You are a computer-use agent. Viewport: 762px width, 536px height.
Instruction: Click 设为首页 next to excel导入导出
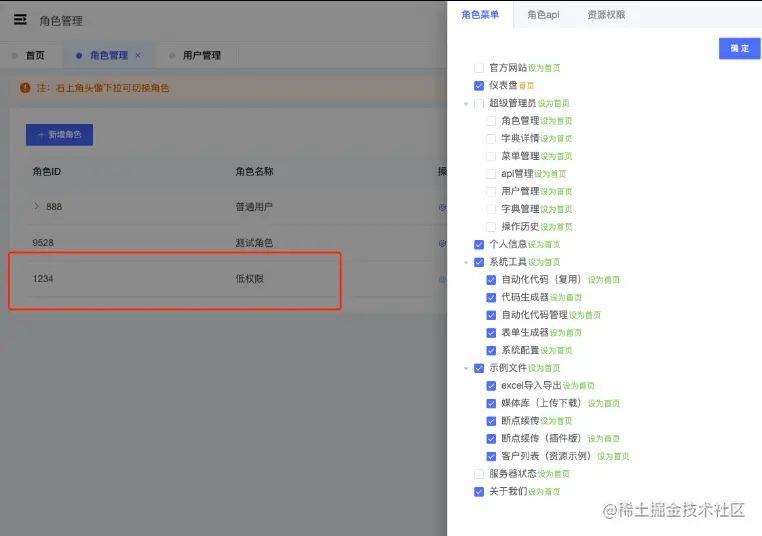coord(579,386)
